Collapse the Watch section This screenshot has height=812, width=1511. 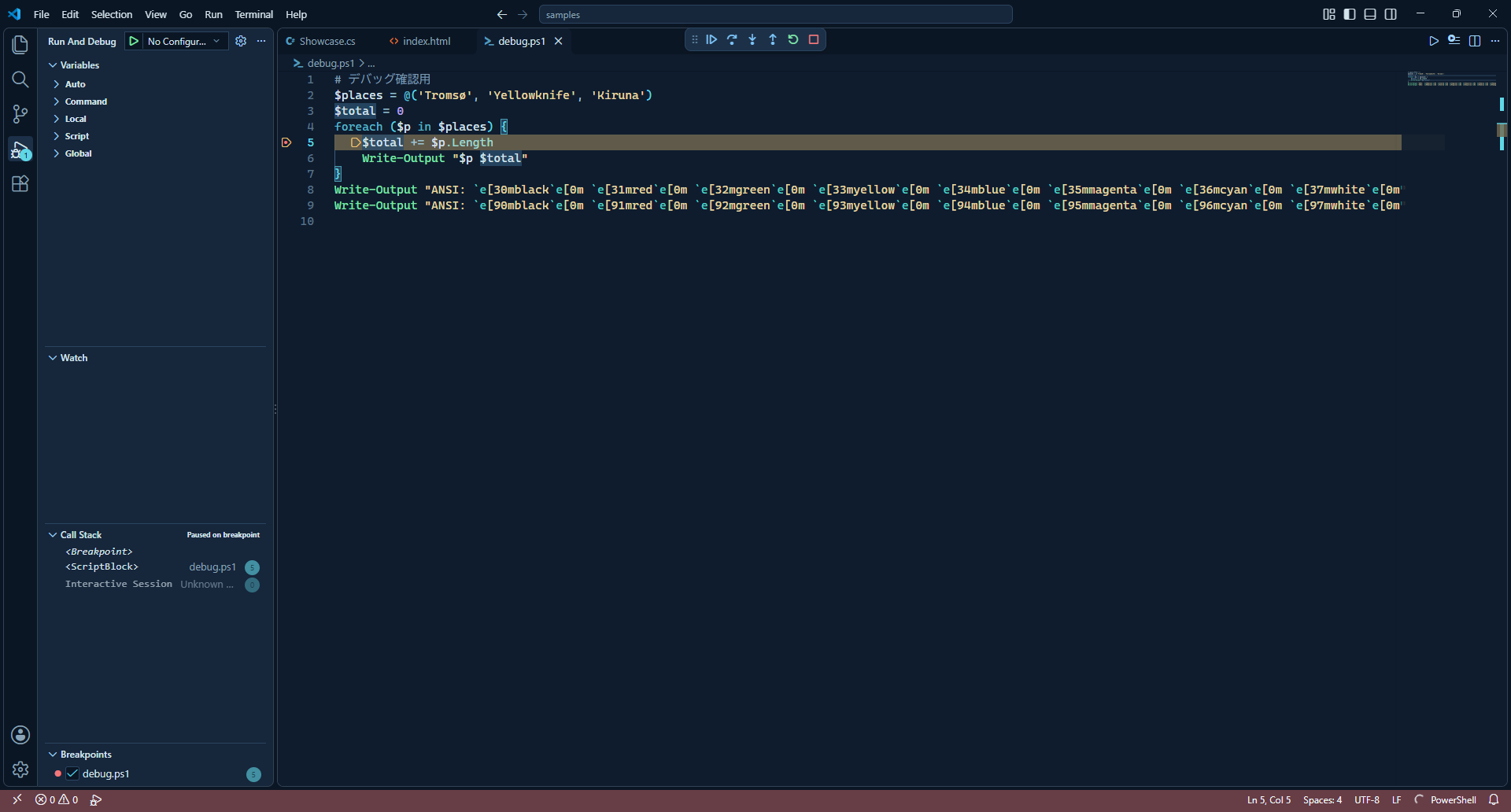click(x=73, y=358)
